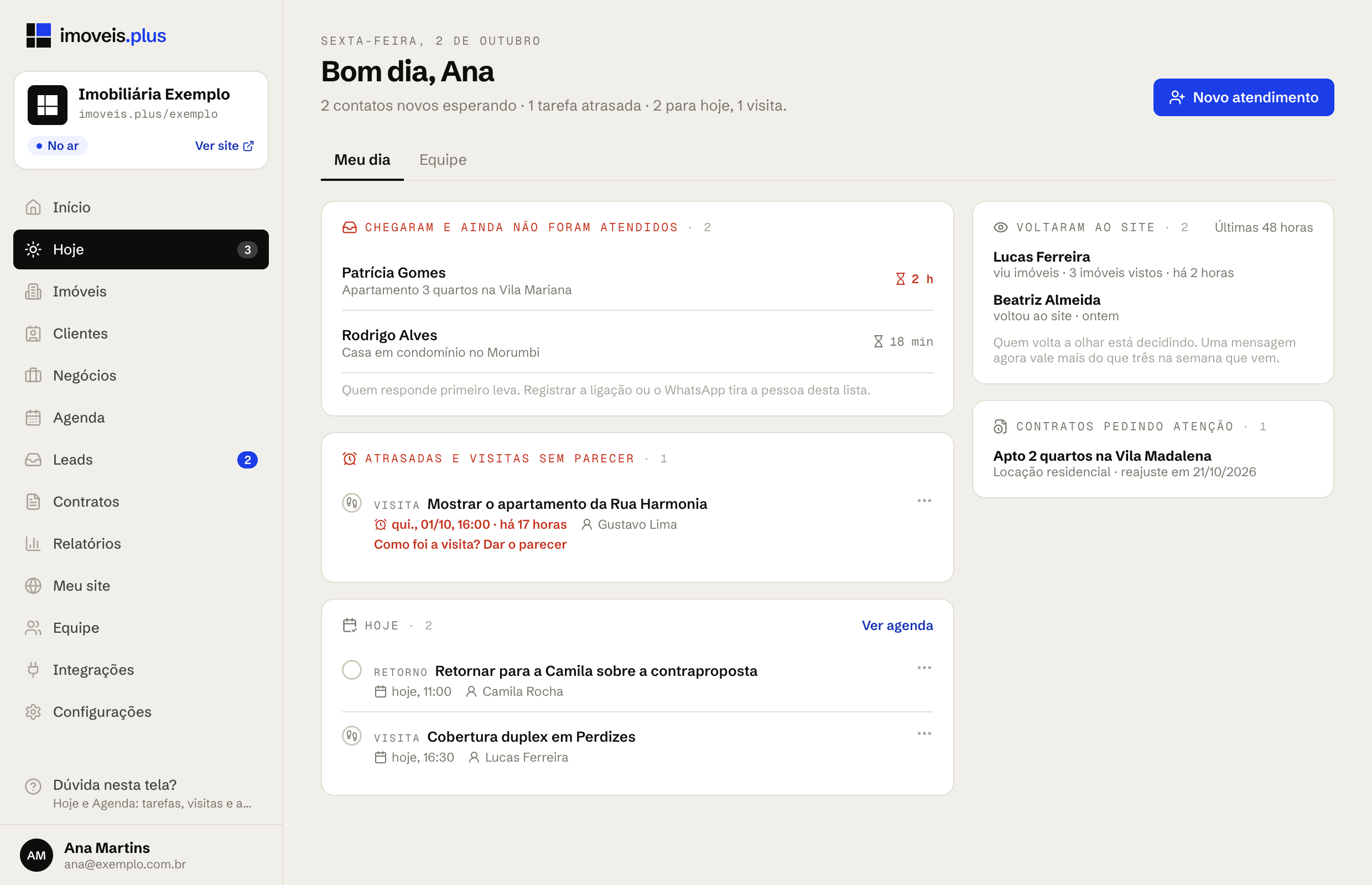The width and height of the screenshot is (1372, 885).
Task: Click the imoveis.plus logo
Action: tap(96, 35)
